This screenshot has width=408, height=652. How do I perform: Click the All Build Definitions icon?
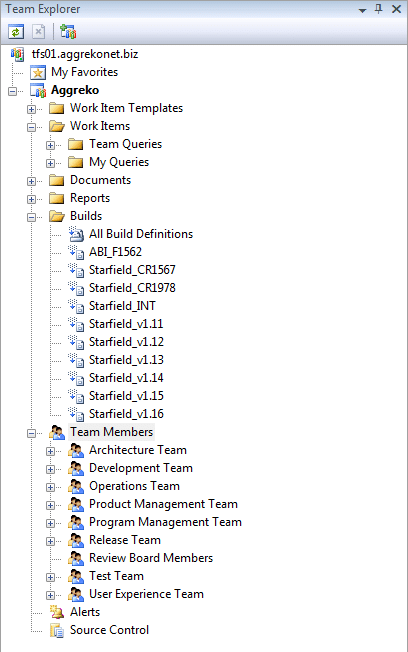(x=76, y=234)
